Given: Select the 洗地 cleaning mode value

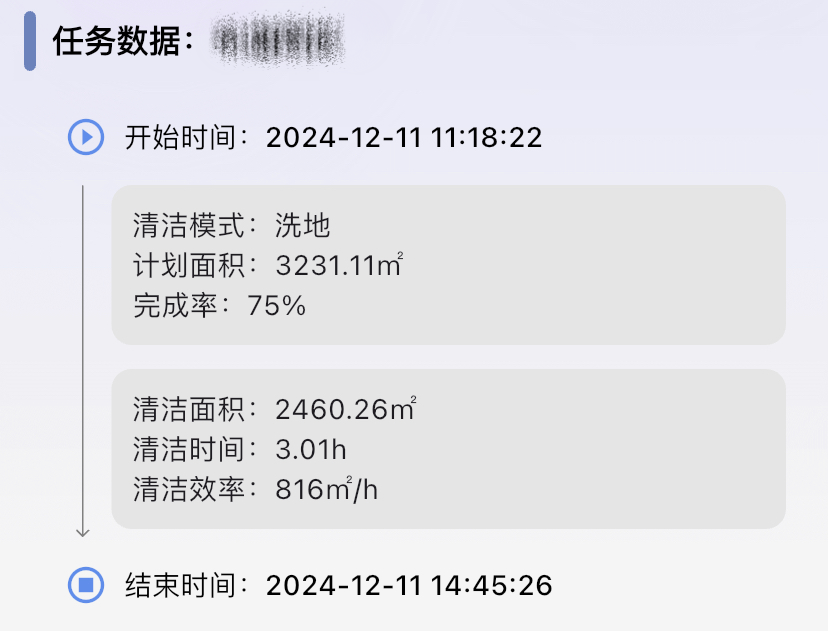Looking at the screenshot, I should 303,226.
